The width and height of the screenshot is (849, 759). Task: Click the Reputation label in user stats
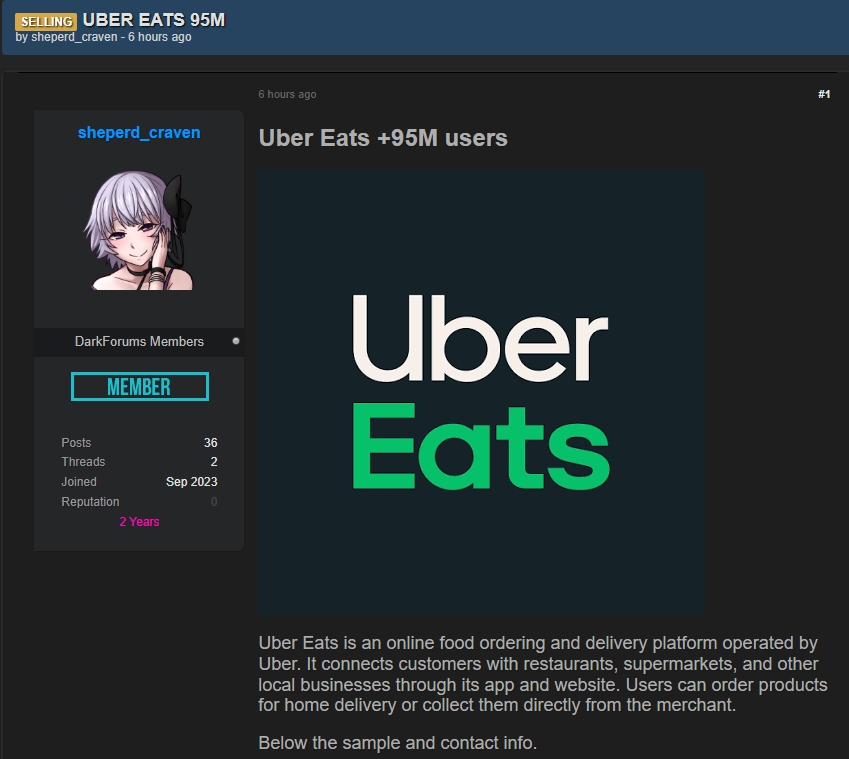pos(90,502)
